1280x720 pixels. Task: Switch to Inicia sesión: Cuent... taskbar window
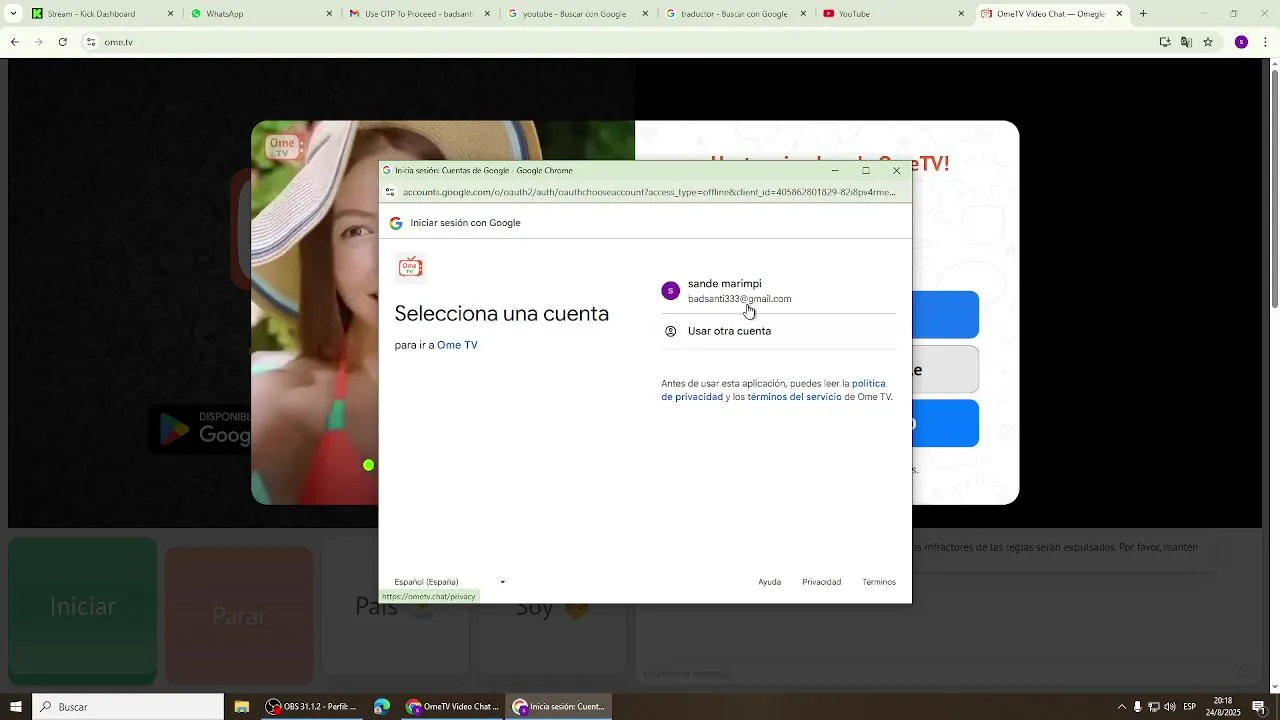tap(559, 707)
